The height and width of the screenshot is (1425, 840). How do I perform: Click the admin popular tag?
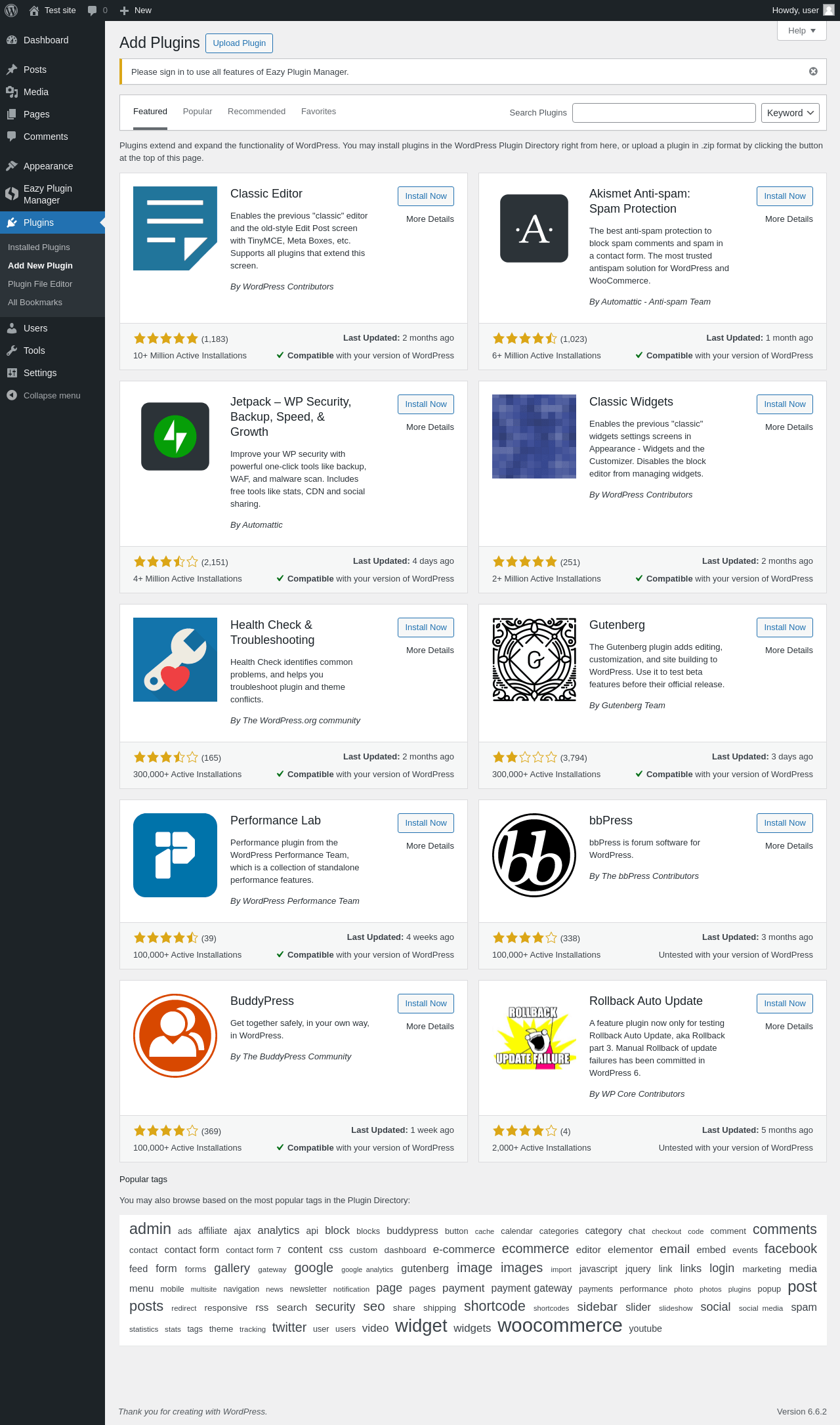pyautogui.click(x=150, y=1229)
